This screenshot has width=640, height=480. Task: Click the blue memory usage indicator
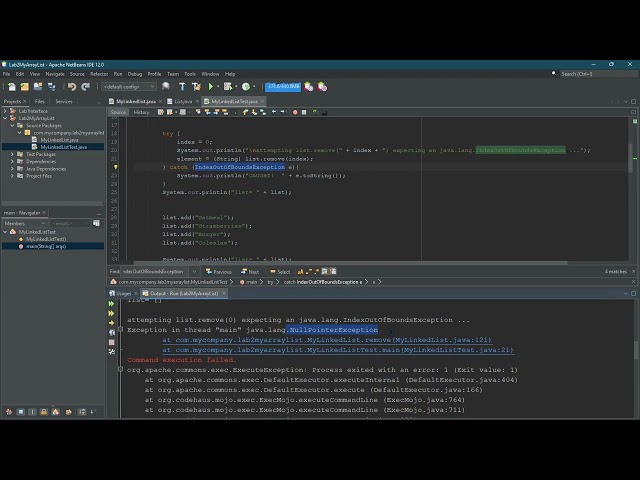[283, 87]
